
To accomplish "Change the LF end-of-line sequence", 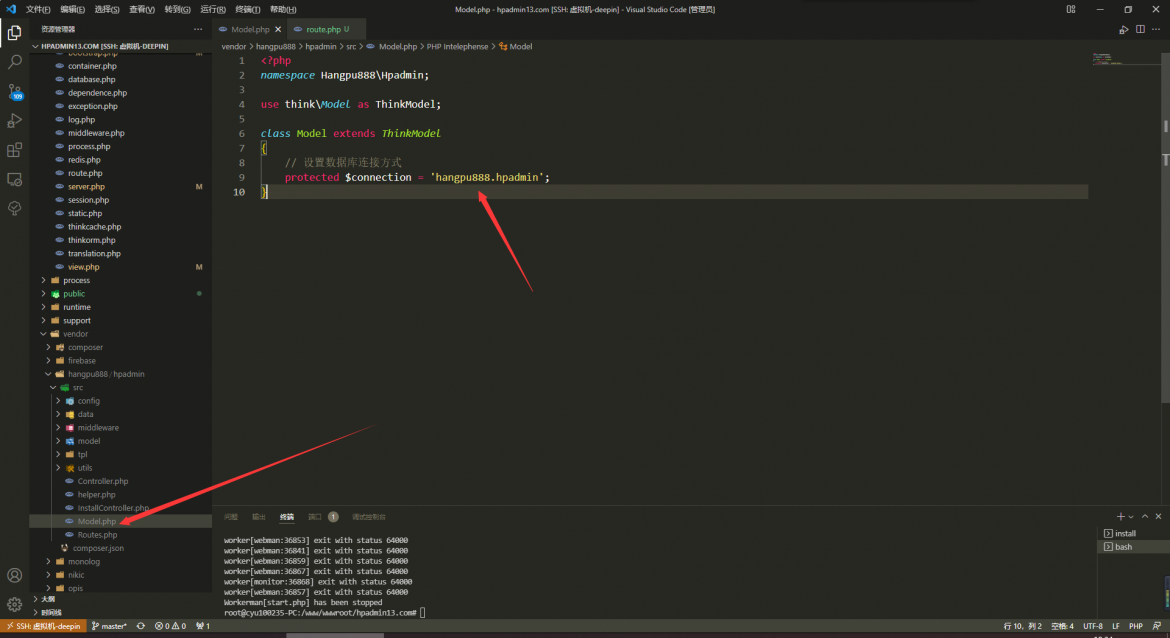I will point(1116,626).
